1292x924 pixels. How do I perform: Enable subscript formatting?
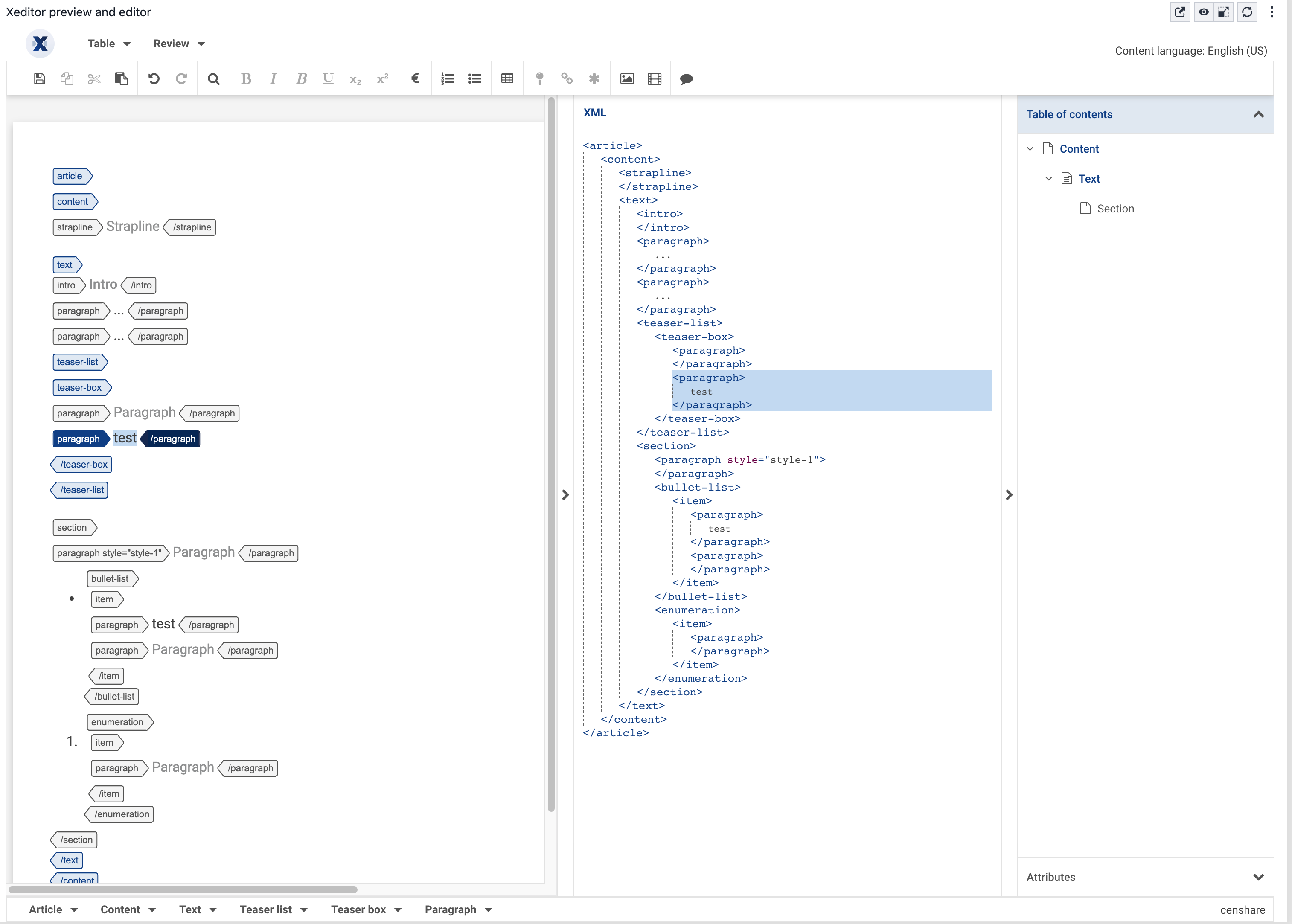(355, 78)
